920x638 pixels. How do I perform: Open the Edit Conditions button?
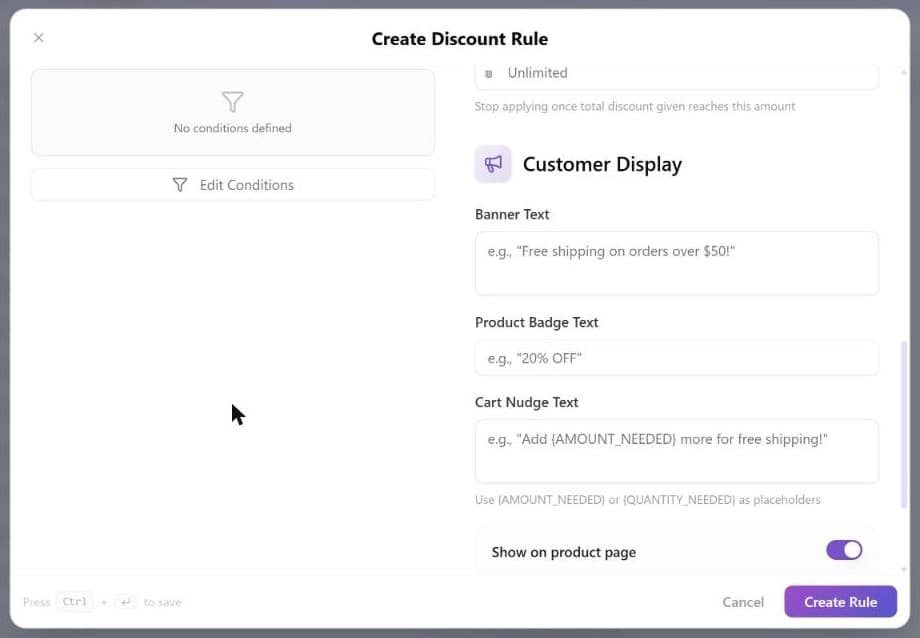pos(233,185)
